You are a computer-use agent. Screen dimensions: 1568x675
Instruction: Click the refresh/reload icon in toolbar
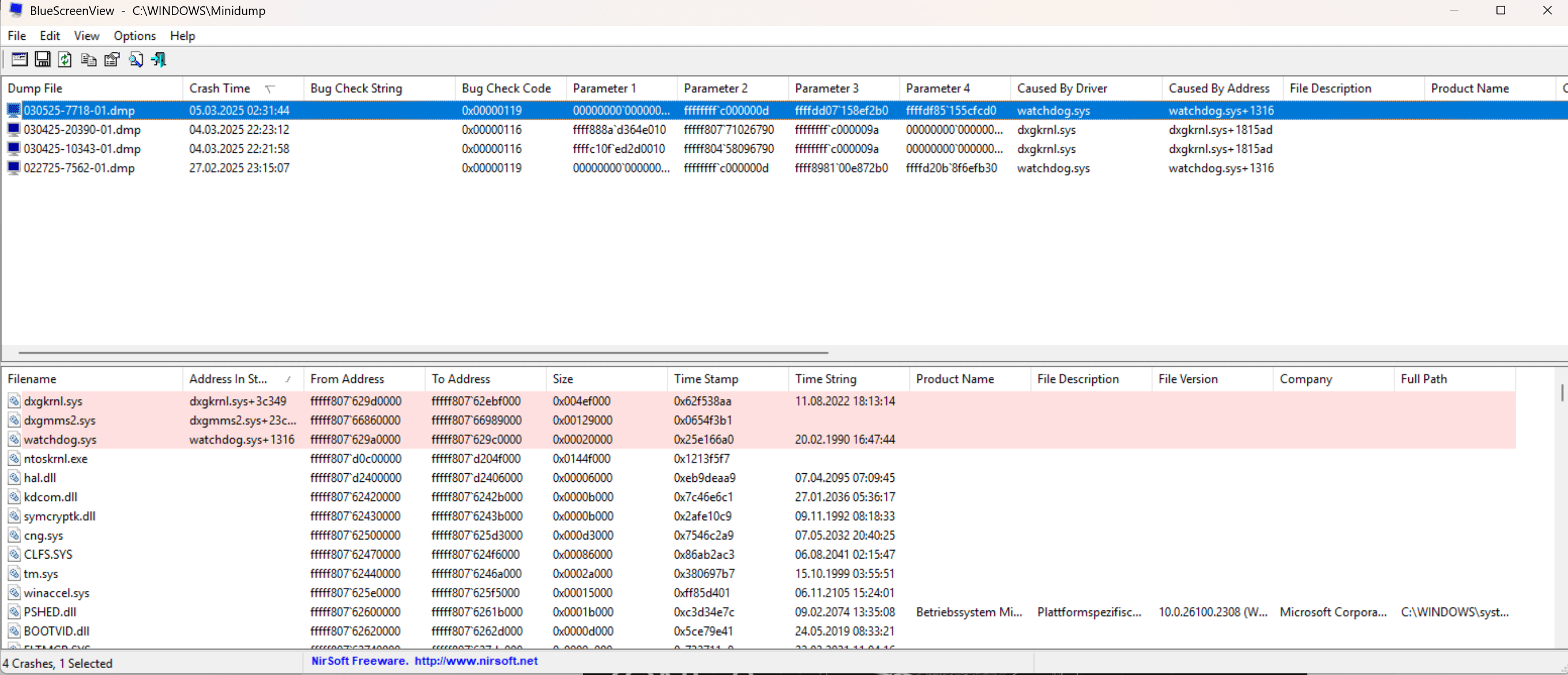(64, 60)
